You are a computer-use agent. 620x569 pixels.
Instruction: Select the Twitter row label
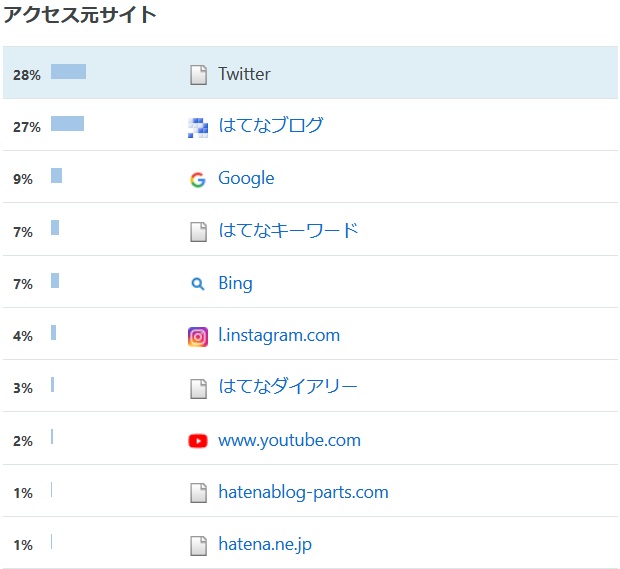pos(245,74)
